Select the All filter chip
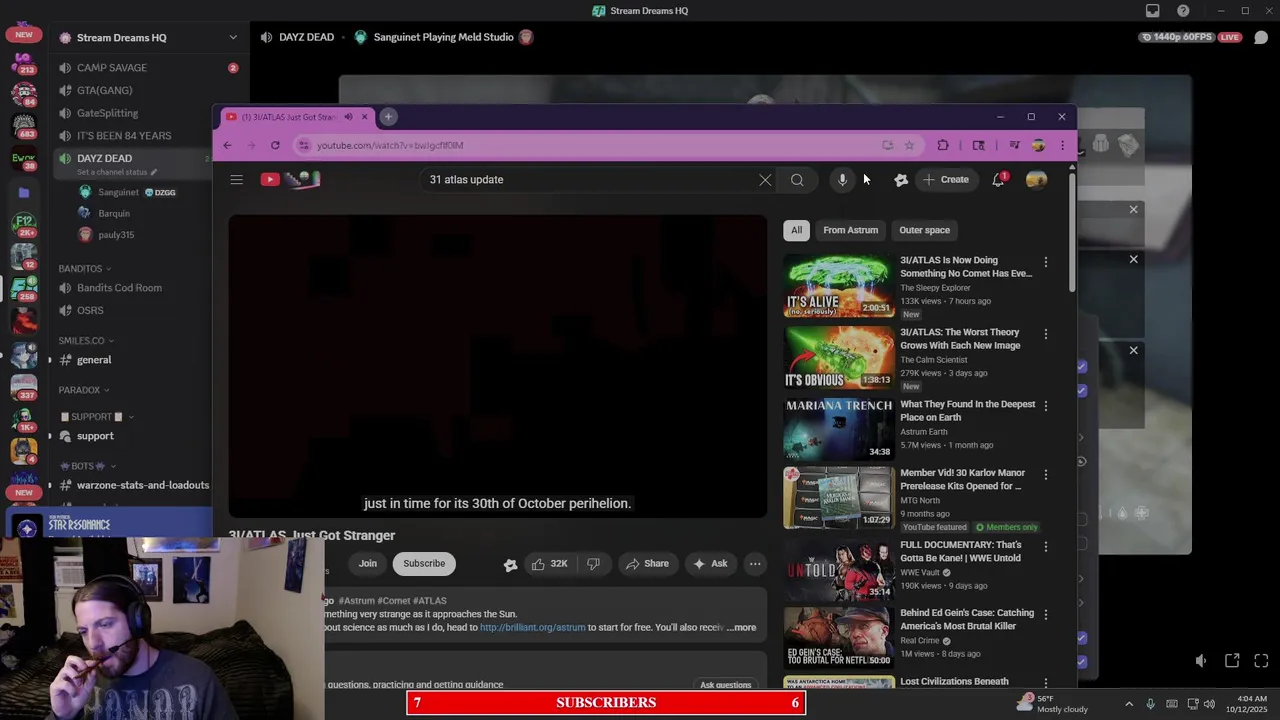Viewport: 1280px width, 720px height. coord(797,230)
